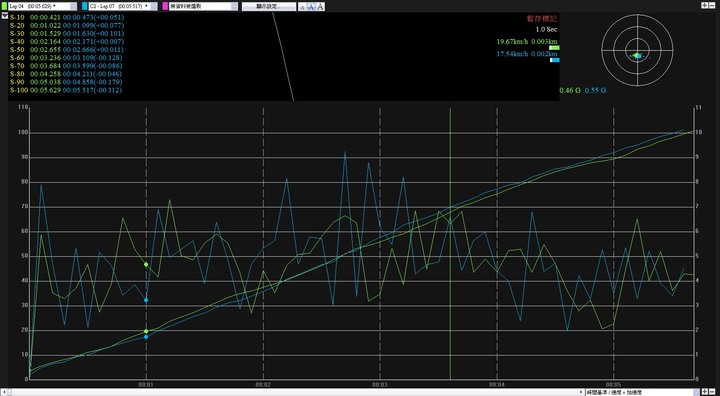
Task: Click the 00:05 time axis label
Action: [613, 384]
